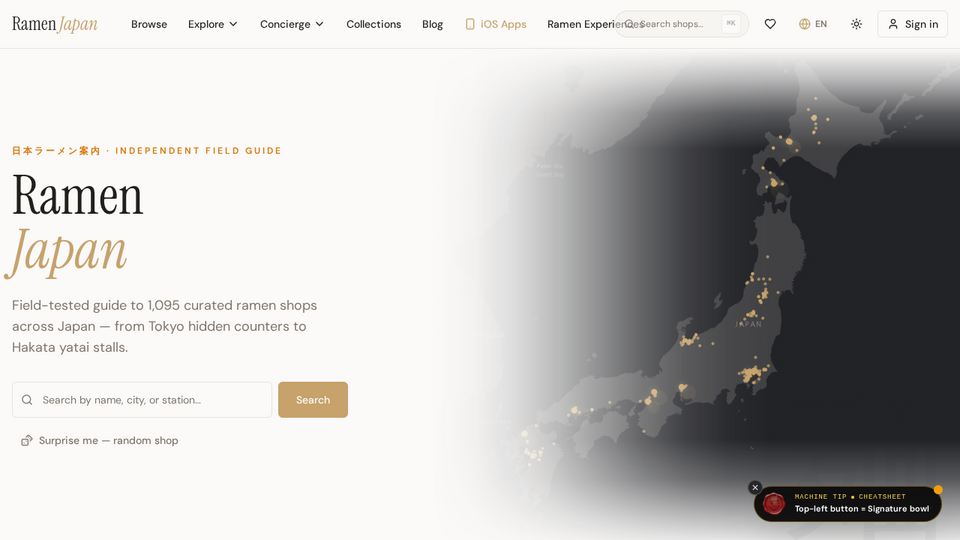Open the Sign in button
This screenshot has width=960, height=540.
tap(912, 24)
